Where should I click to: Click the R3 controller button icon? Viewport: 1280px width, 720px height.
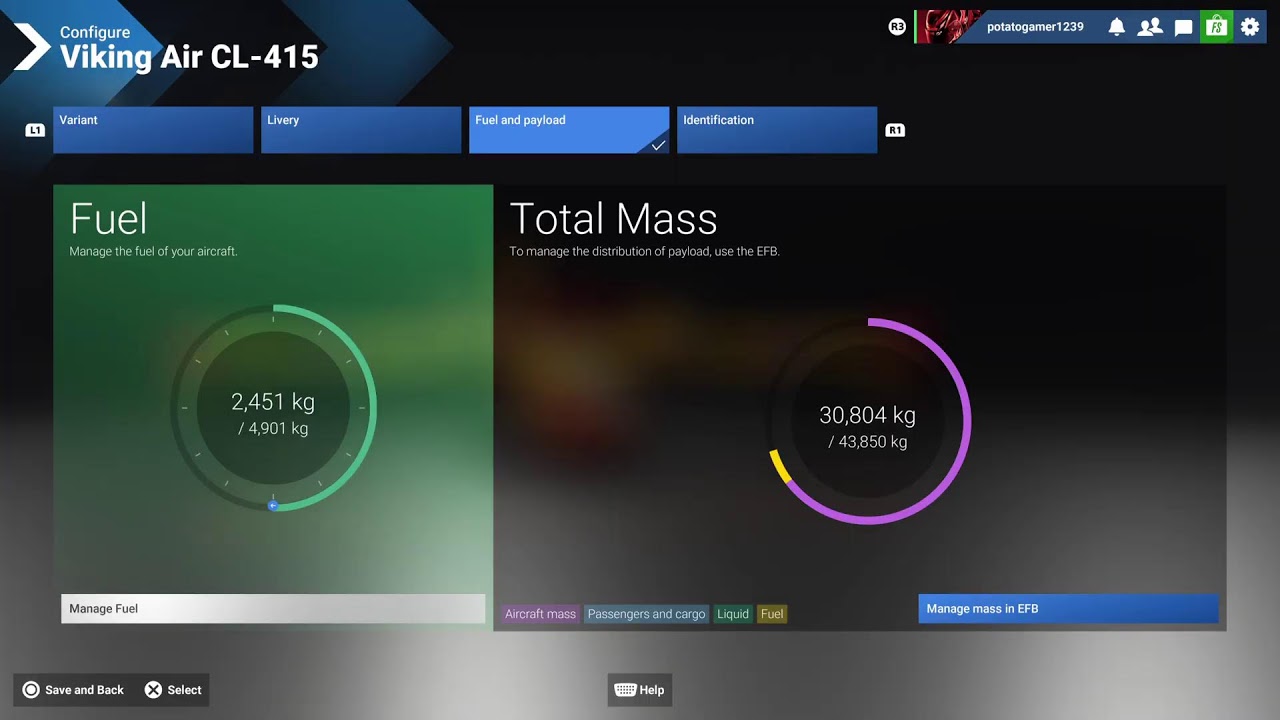tap(897, 27)
